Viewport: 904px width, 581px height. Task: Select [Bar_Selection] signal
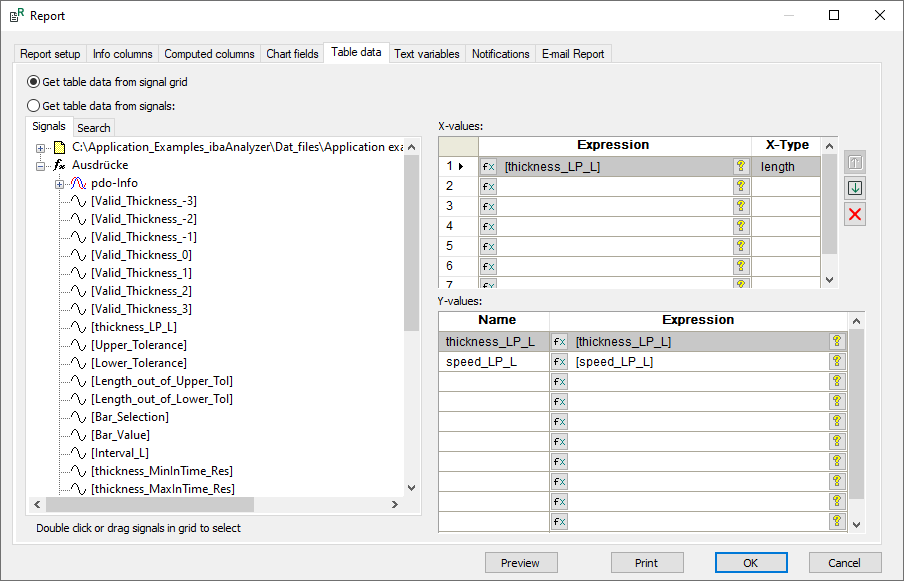point(130,417)
